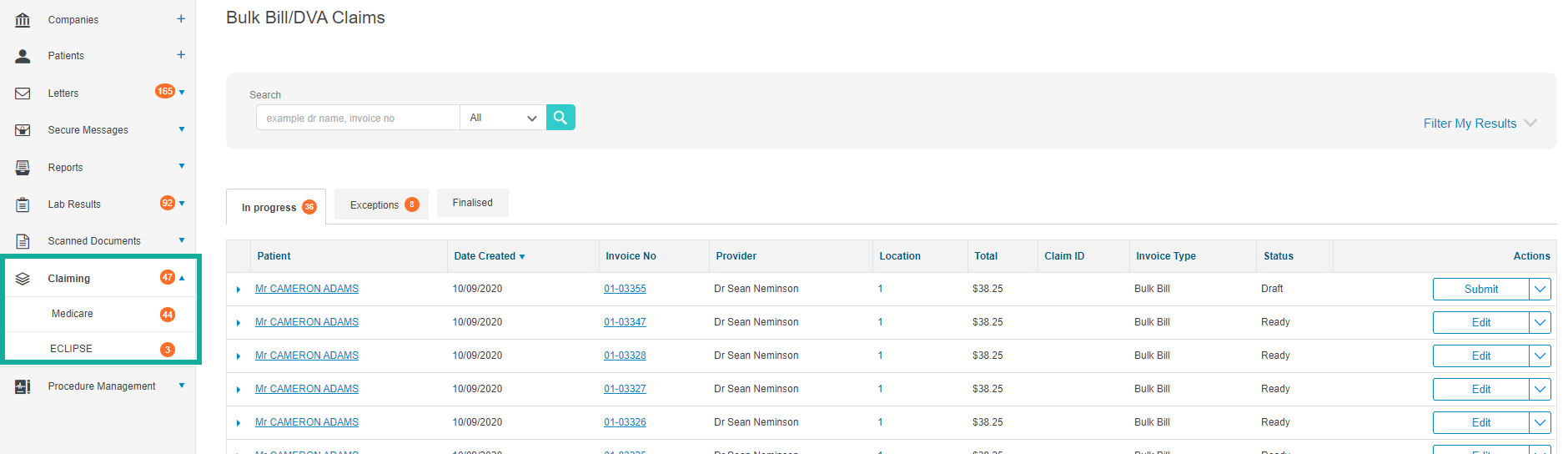Open invoice link 01-03327
The width and height of the screenshot is (1568, 454).
[625, 389]
